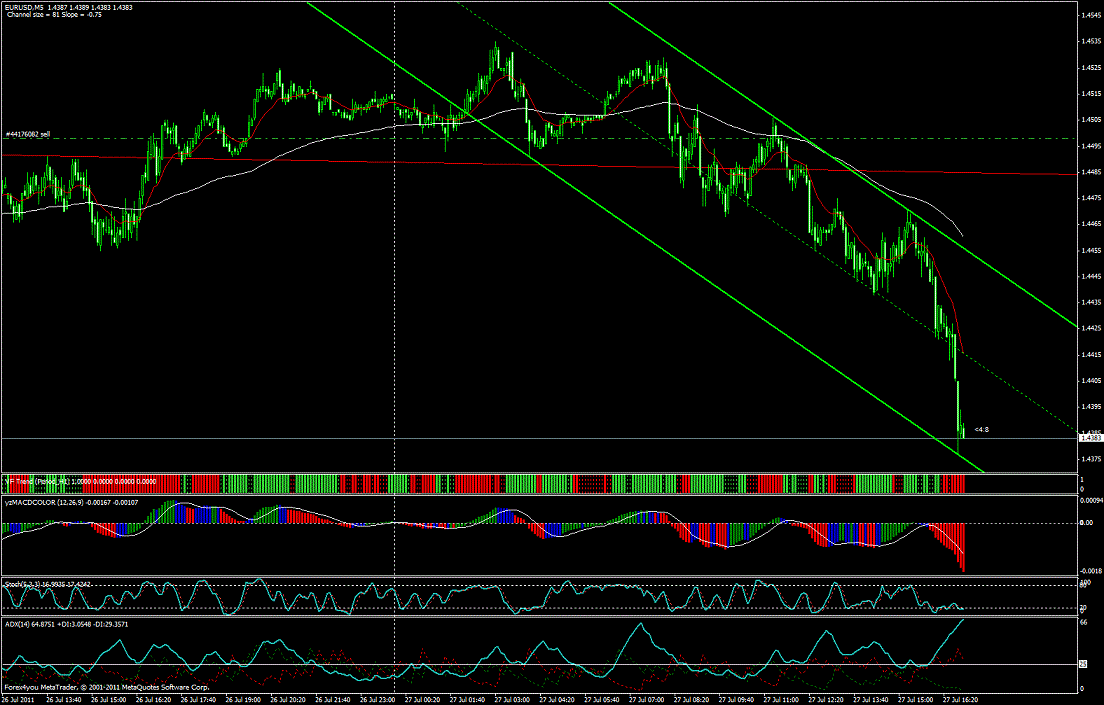The width and height of the screenshot is (1104, 705).
Task: Click the 1.4475 price scale label
Action: 1091,198
